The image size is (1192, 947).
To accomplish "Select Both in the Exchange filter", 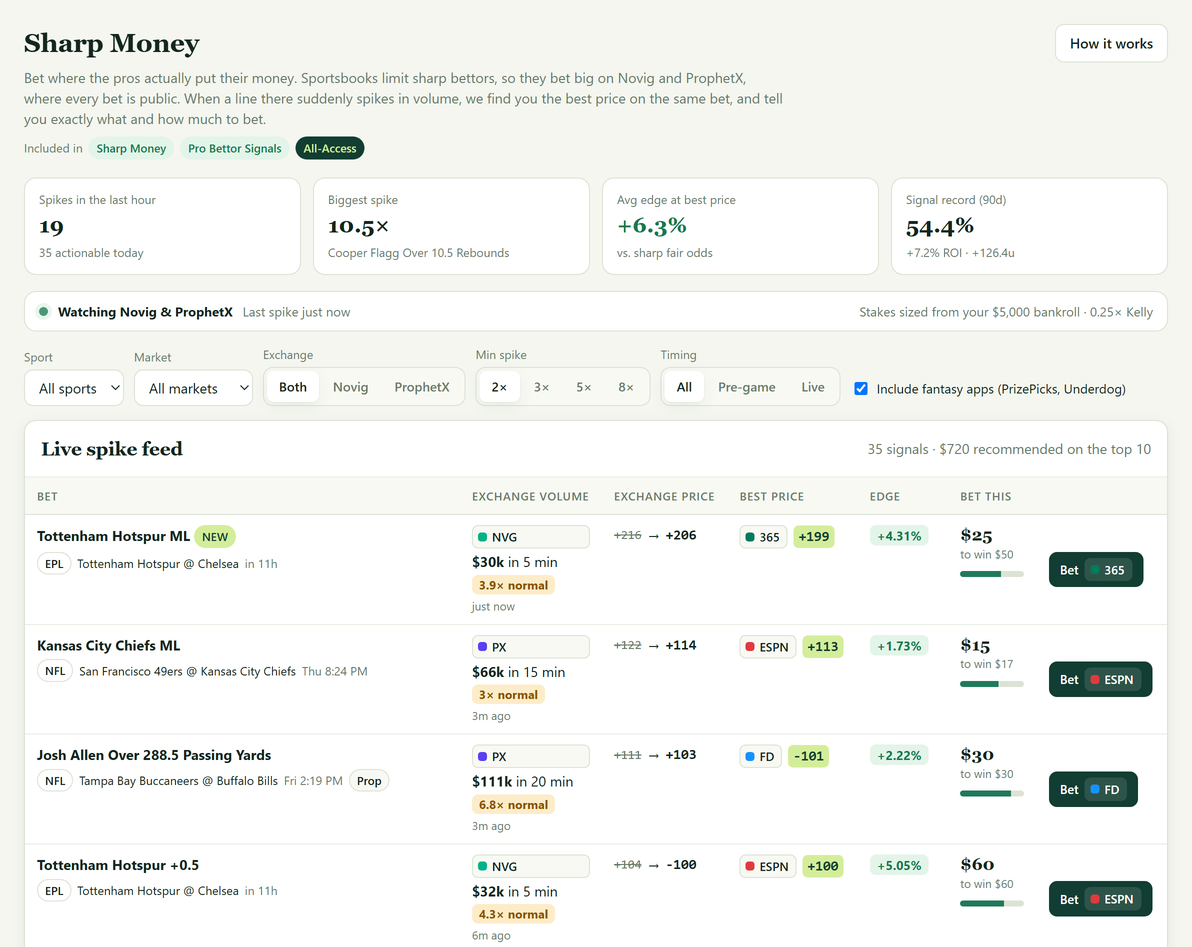I will click(293, 387).
